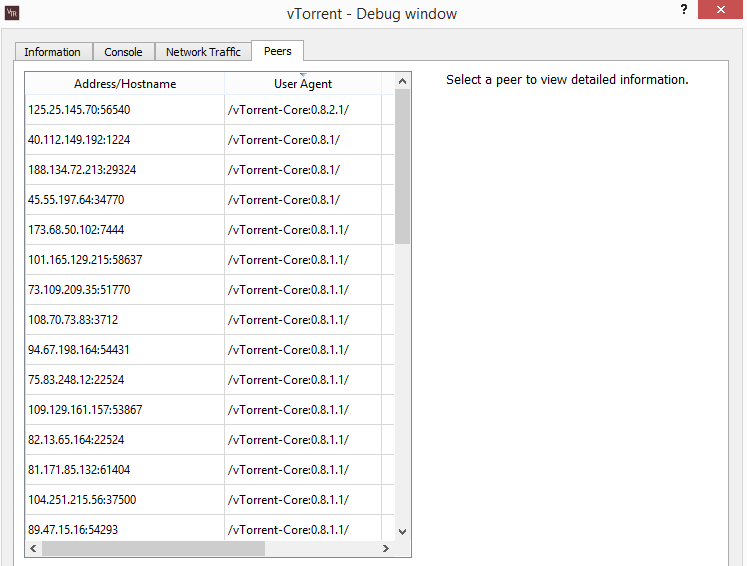Screen dimensions: 747x566
Task: Select peer 94.67.198.164:54431
Action: point(125,350)
